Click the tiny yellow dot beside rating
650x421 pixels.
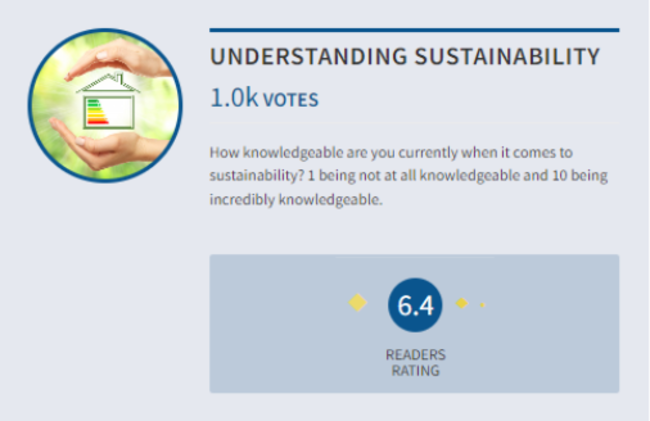pos(482,304)
